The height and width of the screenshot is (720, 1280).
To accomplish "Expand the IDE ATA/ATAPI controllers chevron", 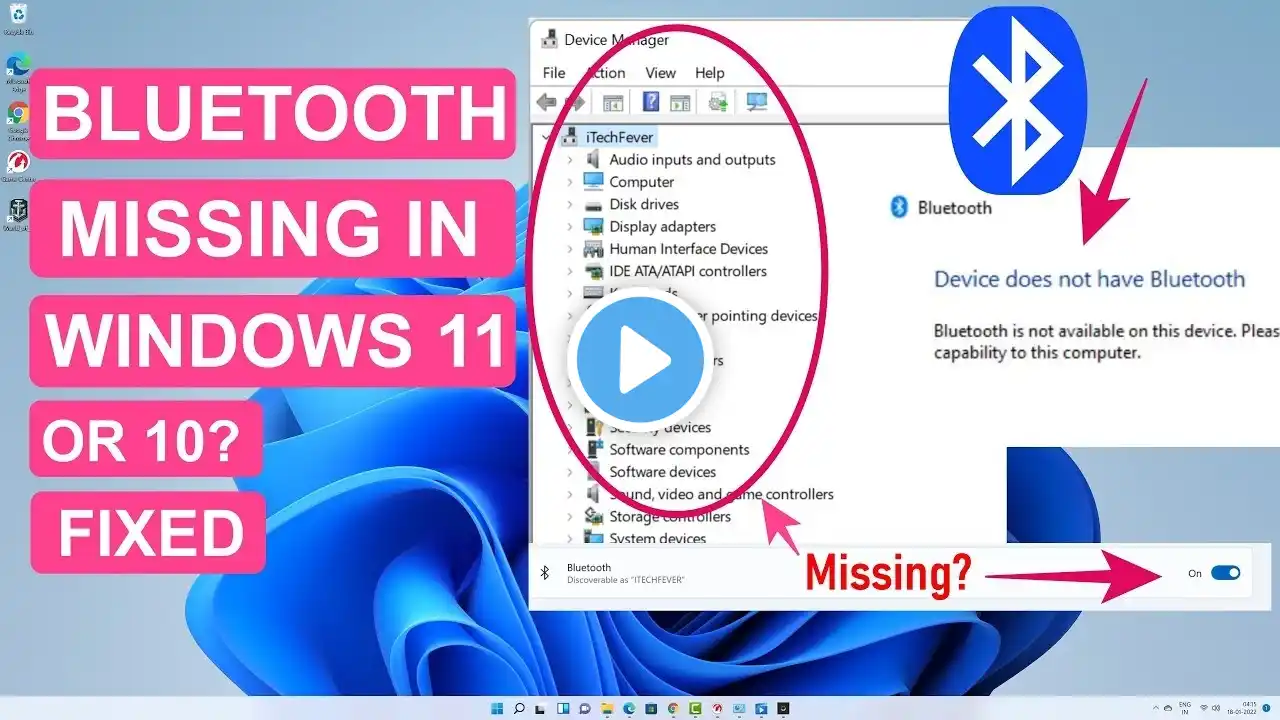I will pyautogui.click(x=570, y=271).
